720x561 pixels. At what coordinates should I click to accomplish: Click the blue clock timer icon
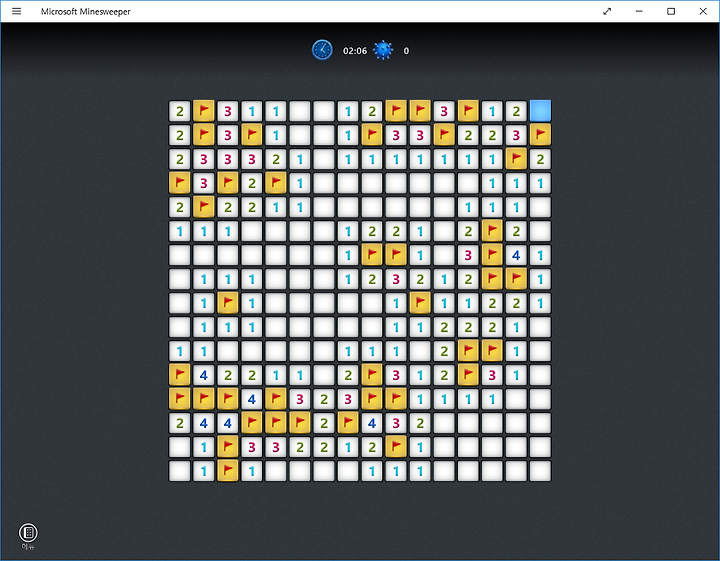(x=322, y=50)
